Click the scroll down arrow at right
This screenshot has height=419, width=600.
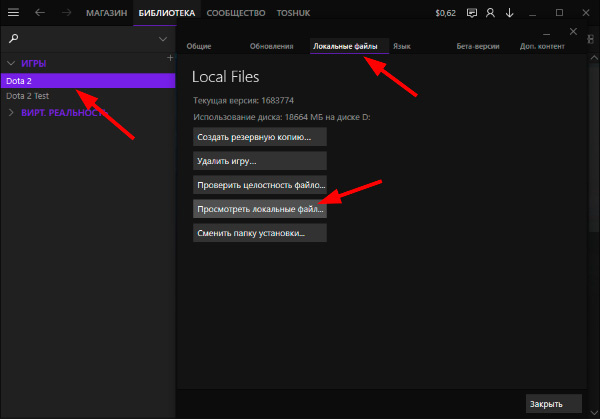[594, 412]
